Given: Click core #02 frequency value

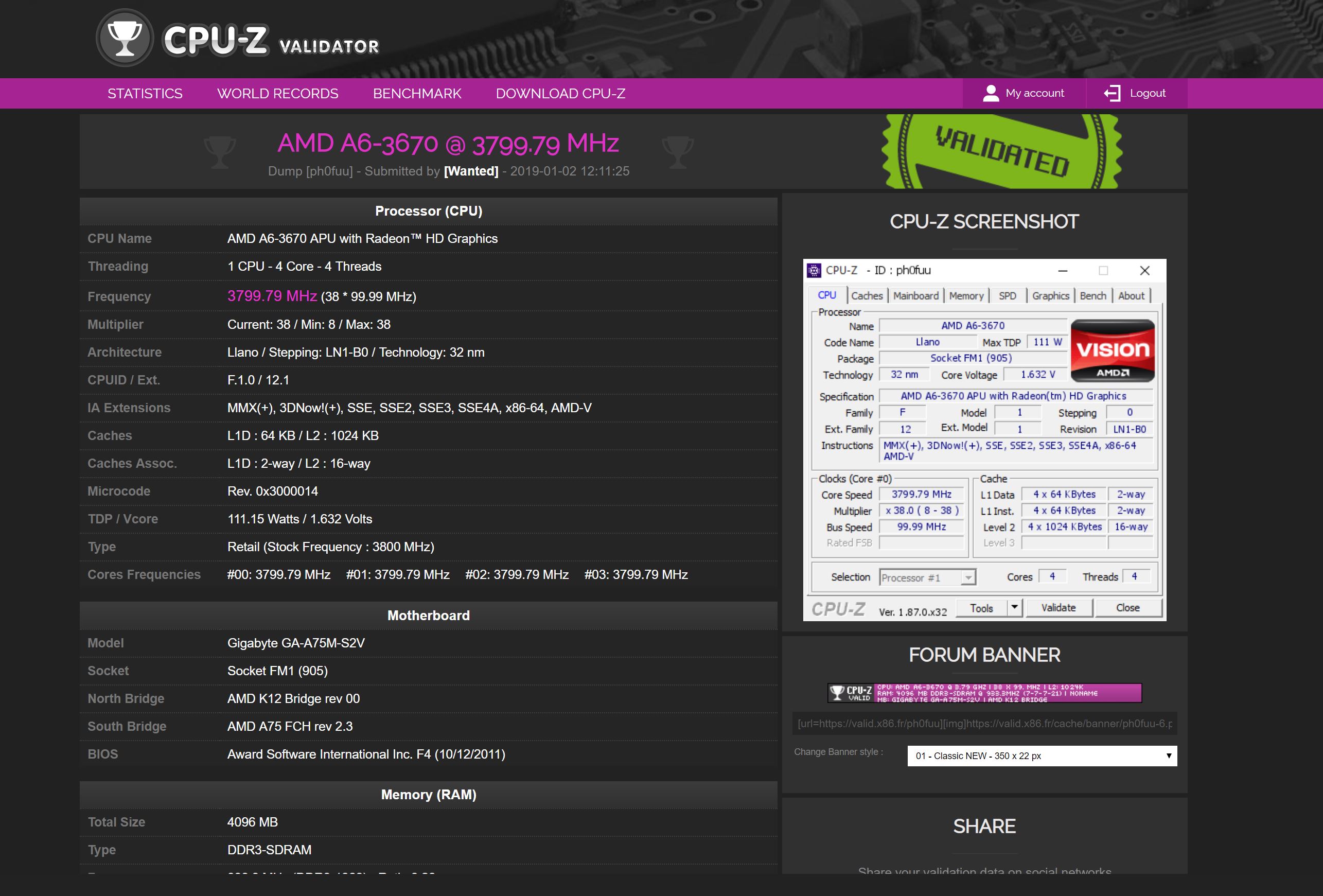Looking at the screenshot, I should 517,575.
